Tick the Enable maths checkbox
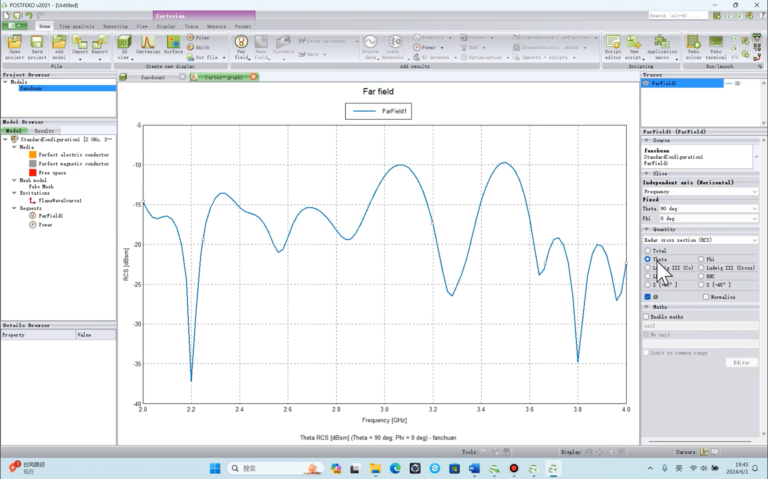768x479 pixels. (646, 317)
